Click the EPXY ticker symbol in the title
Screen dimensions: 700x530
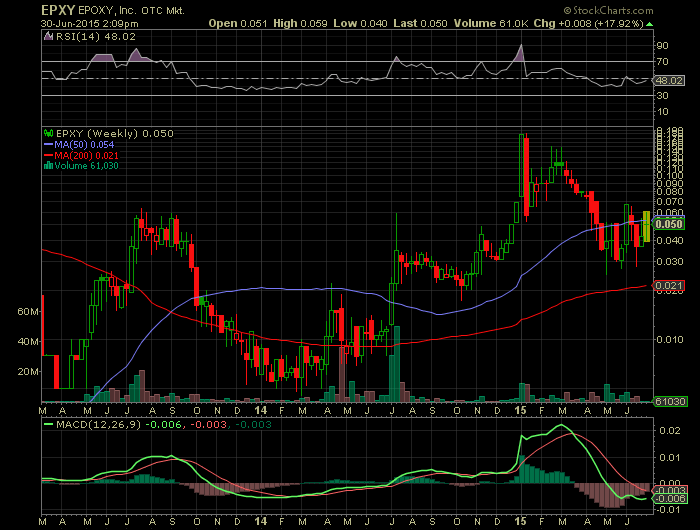(58, 10)
